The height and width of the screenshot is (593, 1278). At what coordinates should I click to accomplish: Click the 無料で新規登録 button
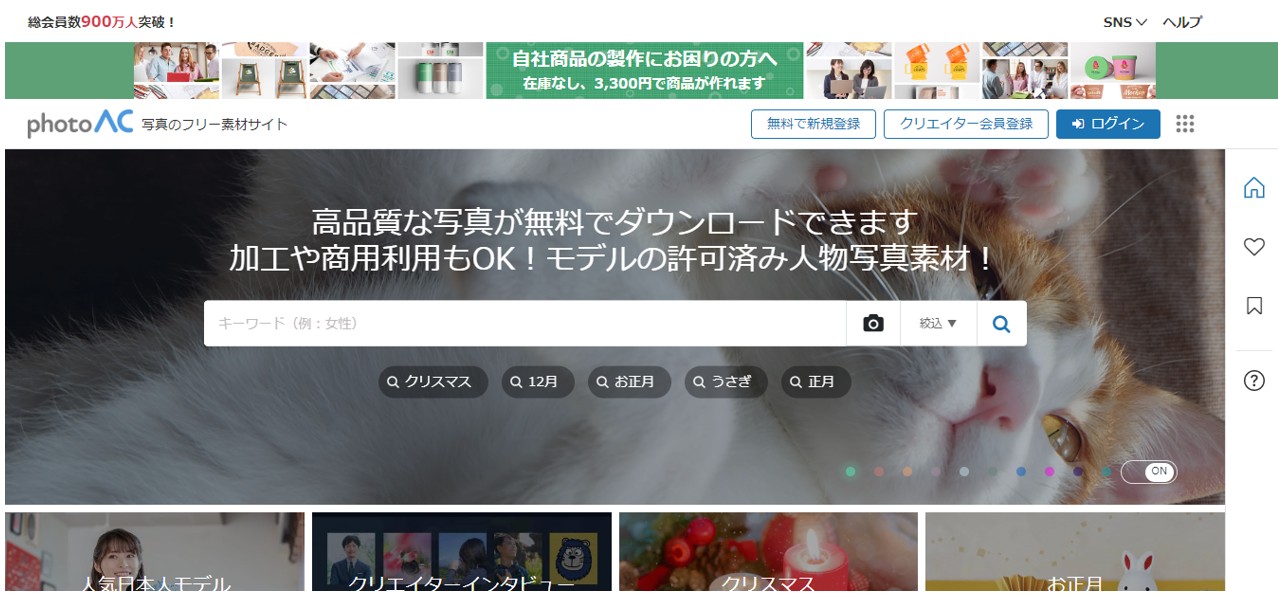click(x=815, y=124)
